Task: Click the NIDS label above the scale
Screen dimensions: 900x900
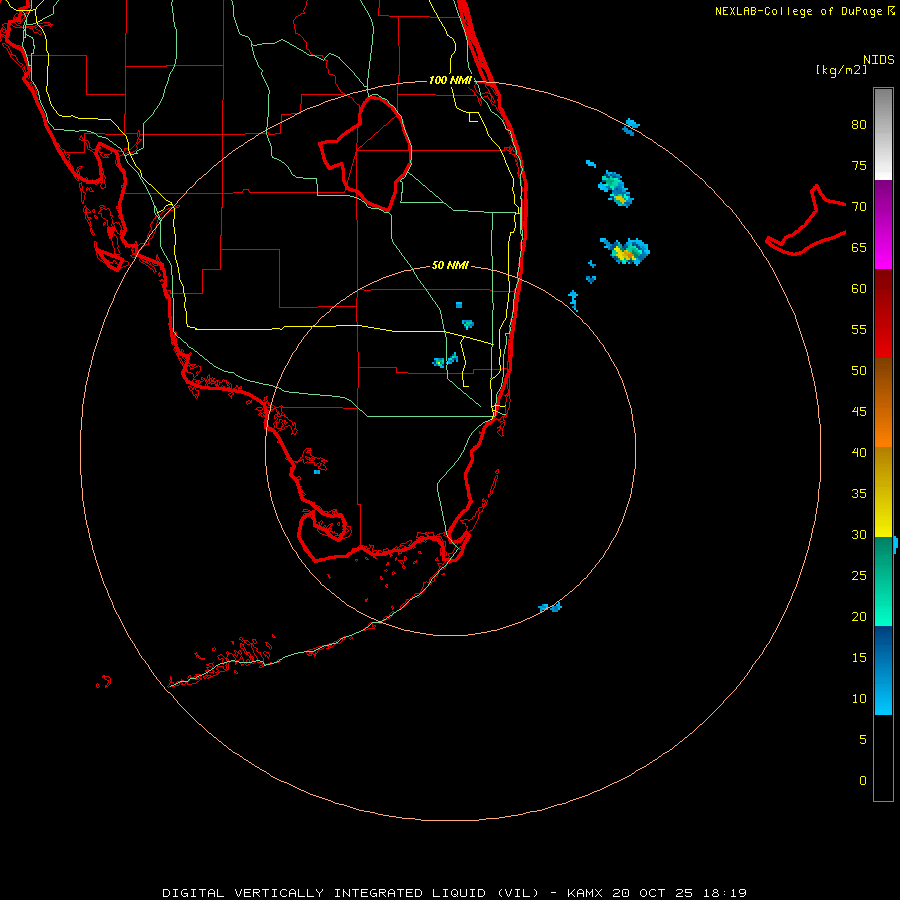Action: pos(878,60)
